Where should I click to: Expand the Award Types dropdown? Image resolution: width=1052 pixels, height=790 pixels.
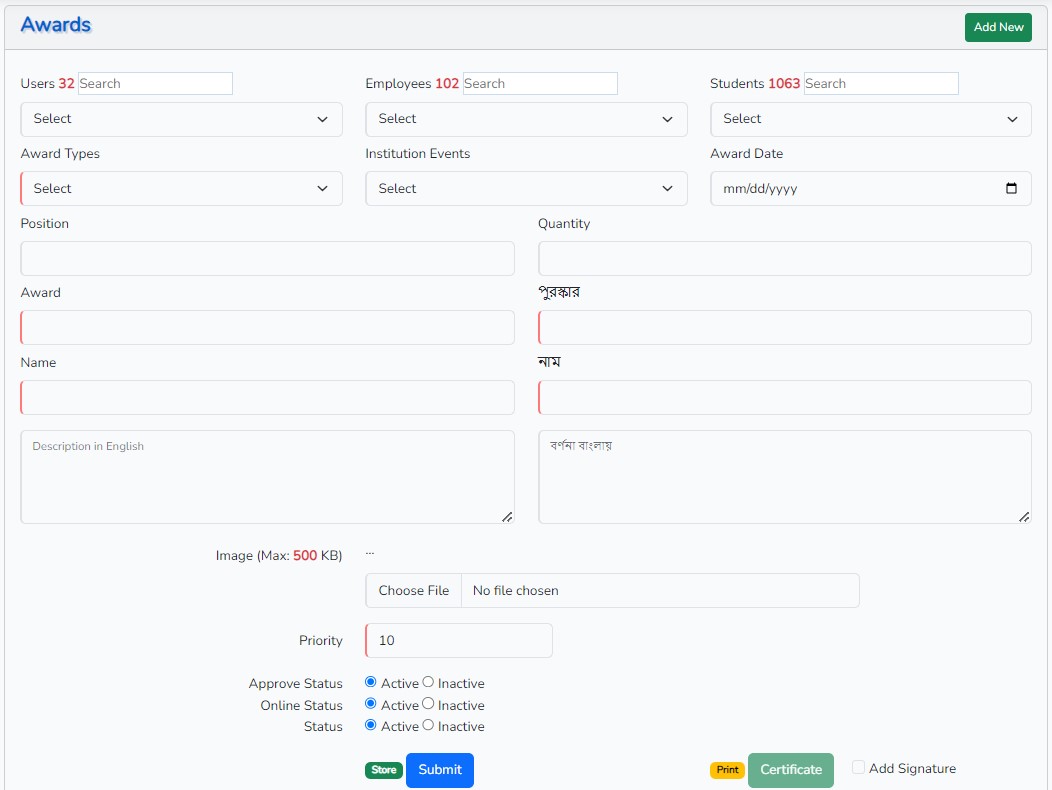181,189
